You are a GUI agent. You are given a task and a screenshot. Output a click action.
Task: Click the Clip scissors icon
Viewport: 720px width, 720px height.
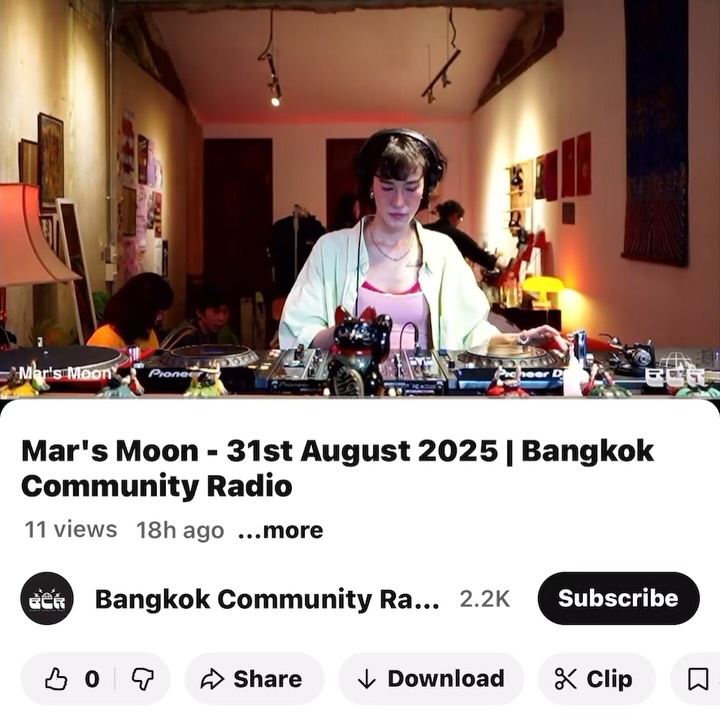point(565,679)
